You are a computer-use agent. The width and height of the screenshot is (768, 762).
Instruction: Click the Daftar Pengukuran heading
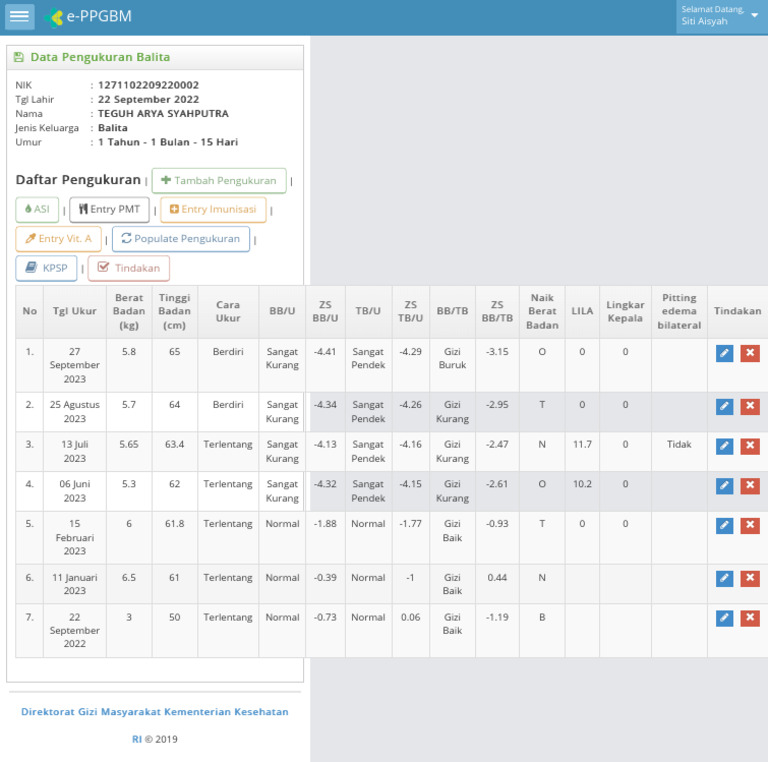78,180
